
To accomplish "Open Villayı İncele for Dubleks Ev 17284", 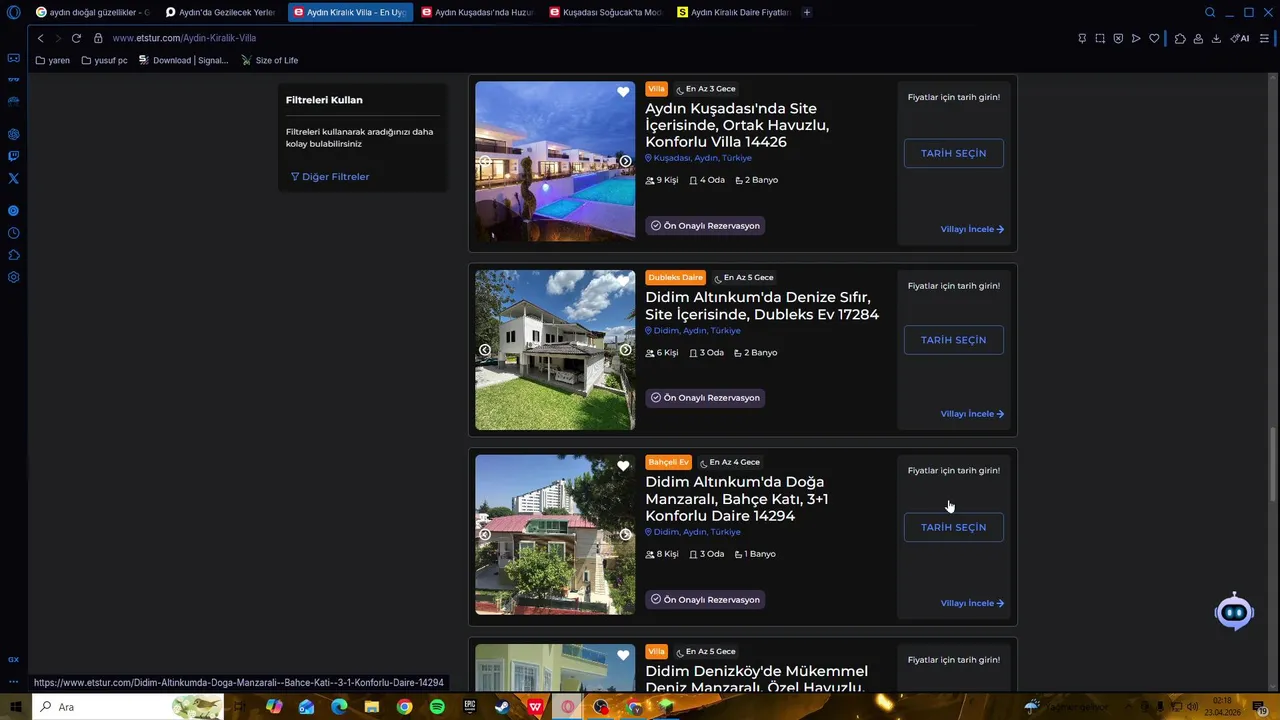I will pos(972,414).
